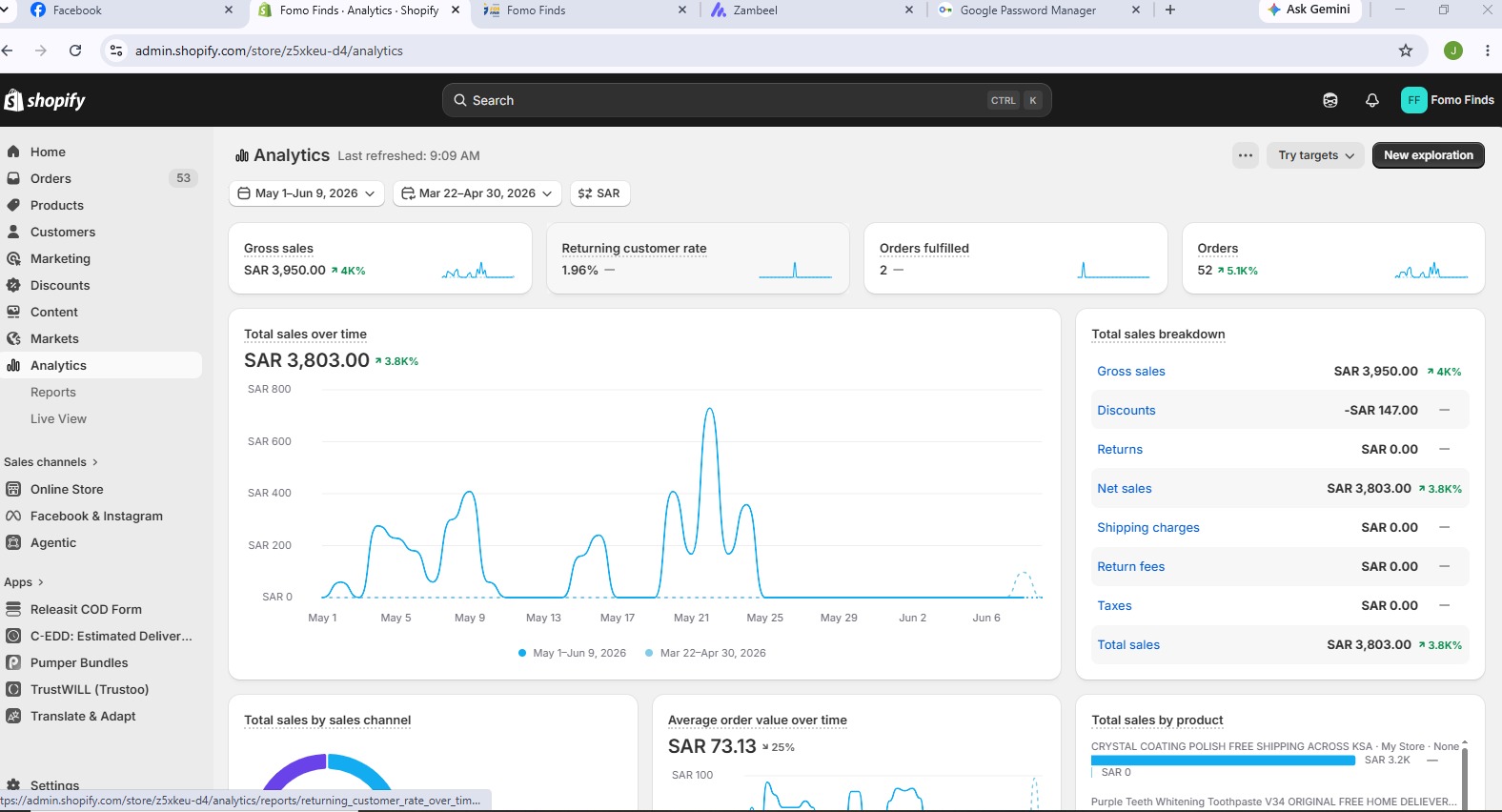Toggle May 1–Jun 9, 2026 legend series
This screenshot has height=812, width=1502.
pos(572,653)
